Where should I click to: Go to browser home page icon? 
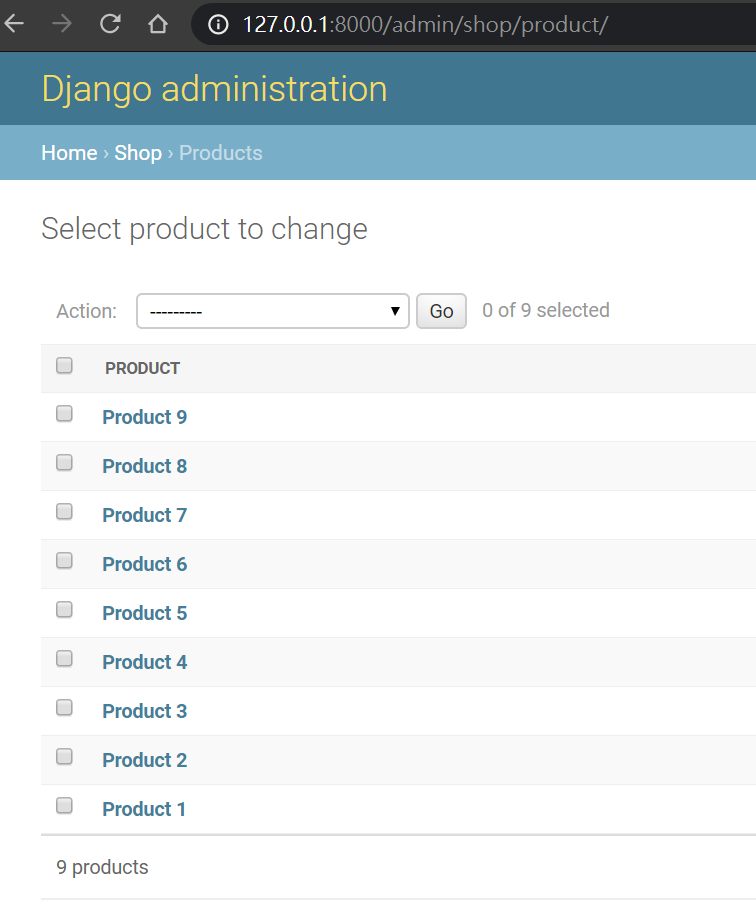coord(158,24)
